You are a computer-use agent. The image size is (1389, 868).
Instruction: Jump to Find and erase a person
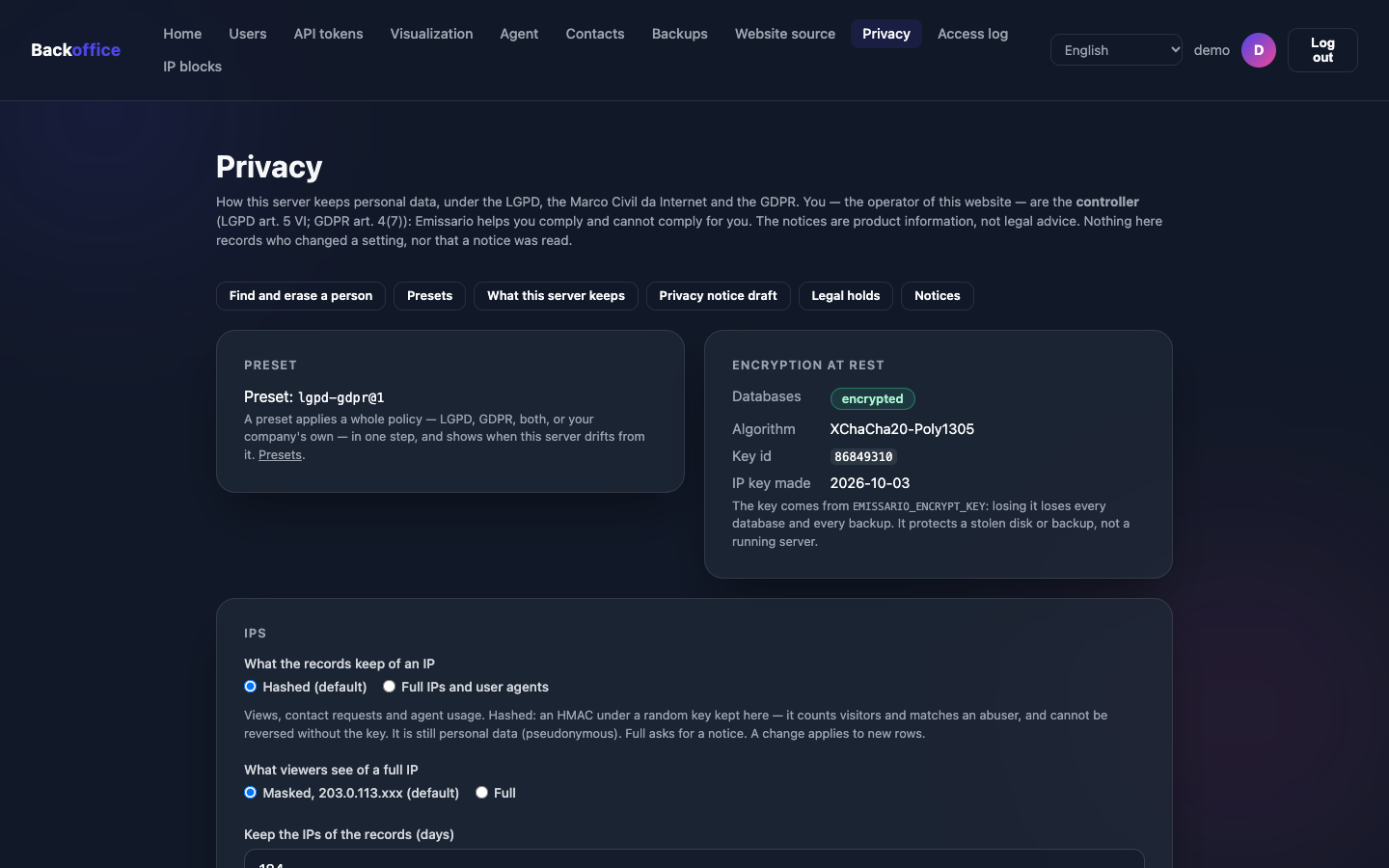tap(301, 296)
